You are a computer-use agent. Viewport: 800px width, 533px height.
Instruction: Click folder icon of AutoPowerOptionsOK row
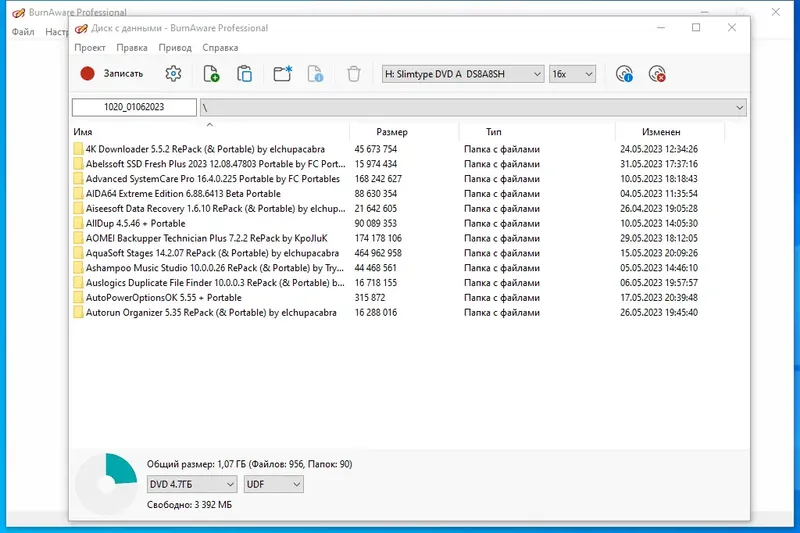(78, 297)
